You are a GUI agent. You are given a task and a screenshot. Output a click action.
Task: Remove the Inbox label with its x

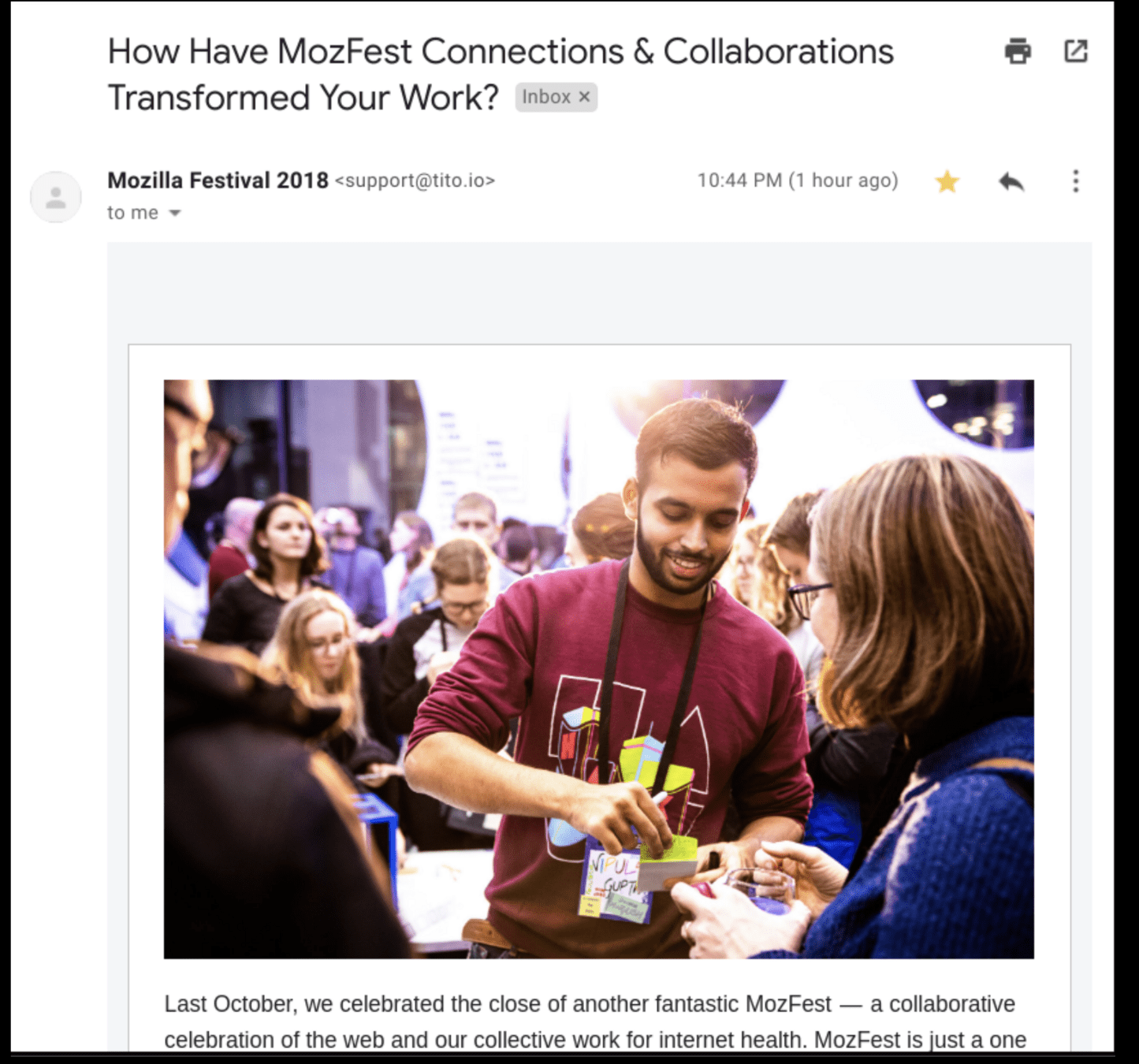click(x=584, y=97)
